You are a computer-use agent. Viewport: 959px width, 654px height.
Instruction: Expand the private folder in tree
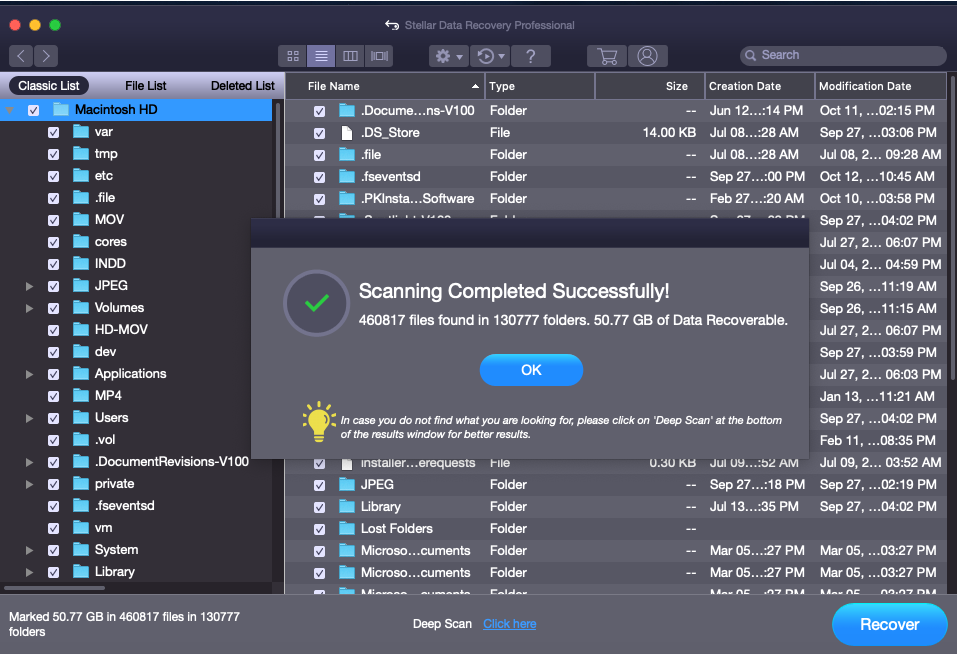[29, 484]
